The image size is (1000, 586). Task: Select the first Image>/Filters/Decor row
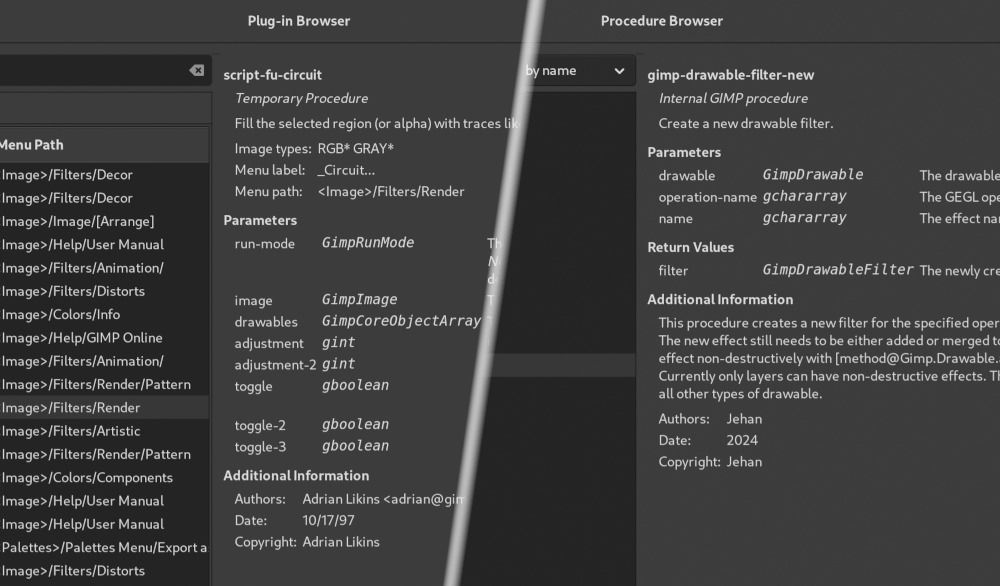(x=104, y=175)
